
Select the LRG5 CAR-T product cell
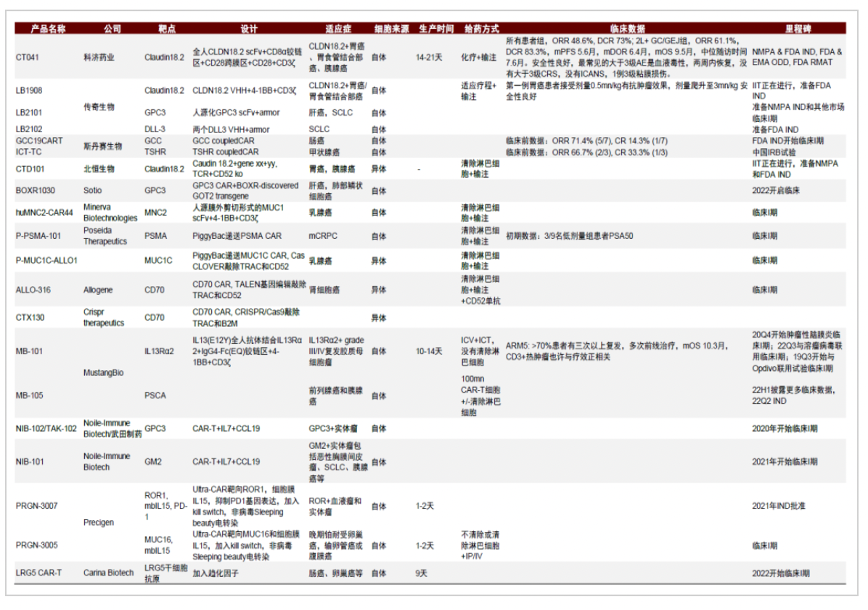pos(39,573)
